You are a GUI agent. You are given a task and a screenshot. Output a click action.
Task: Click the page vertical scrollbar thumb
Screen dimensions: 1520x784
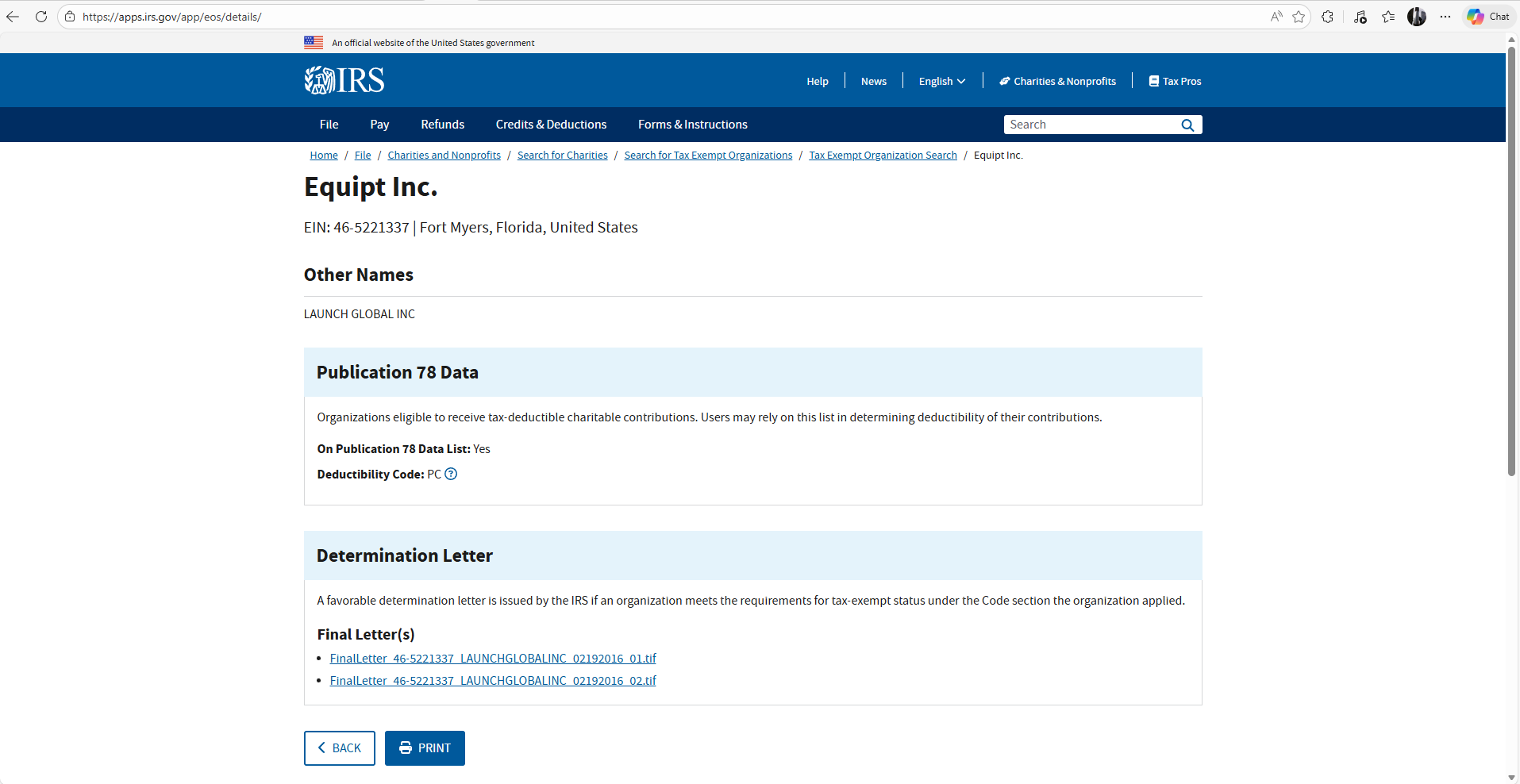pyautogui.click(x=1512, y=262)
